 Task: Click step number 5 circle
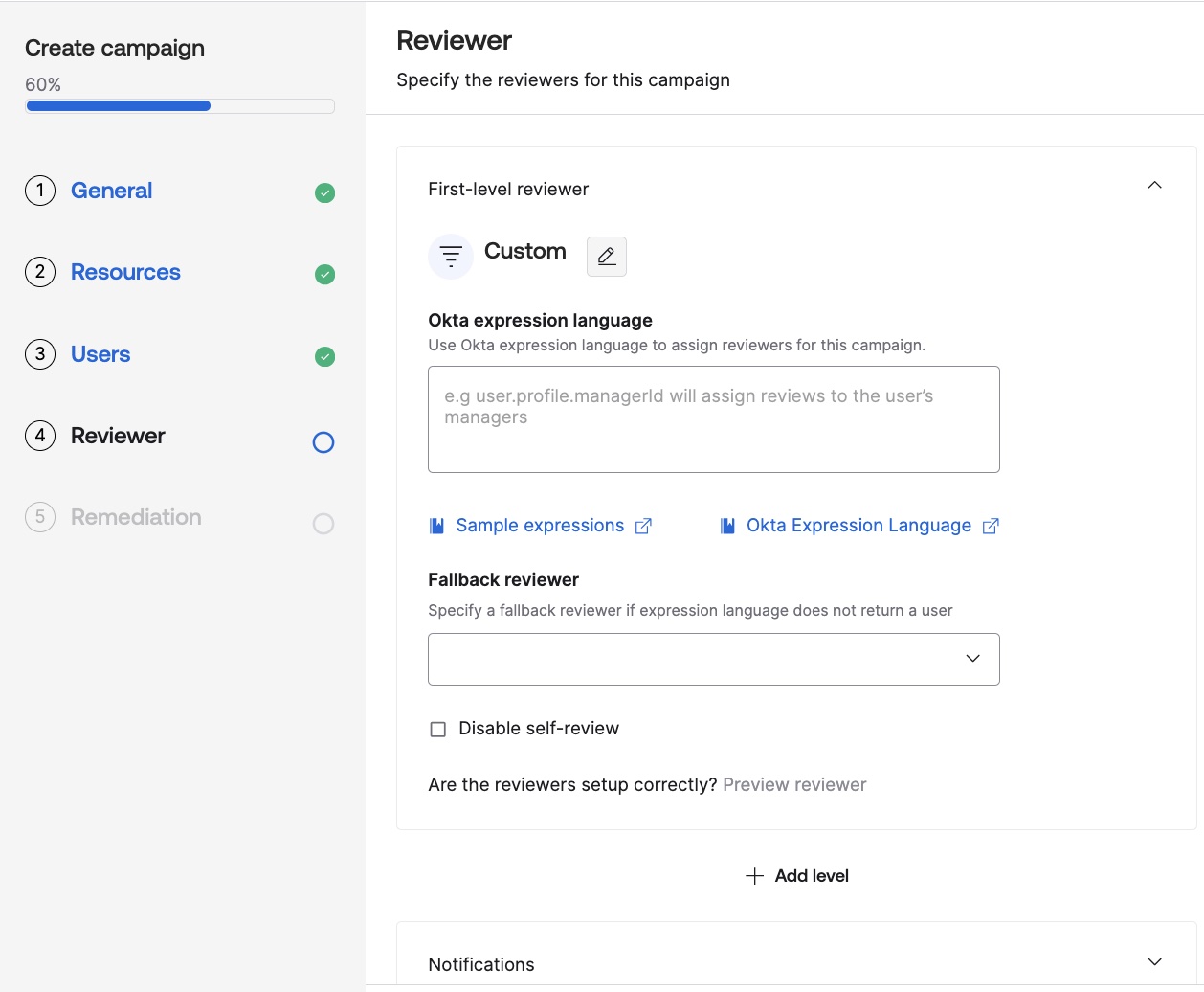40,517
